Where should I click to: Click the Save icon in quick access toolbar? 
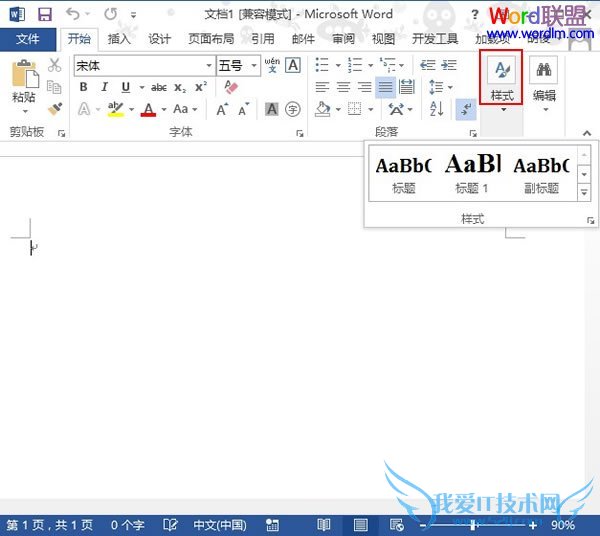(45, 15)
